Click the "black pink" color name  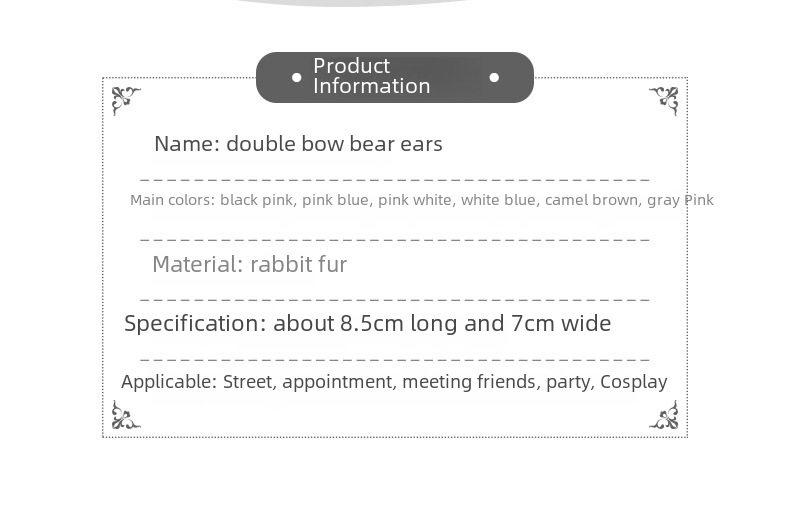pos(256,200)
